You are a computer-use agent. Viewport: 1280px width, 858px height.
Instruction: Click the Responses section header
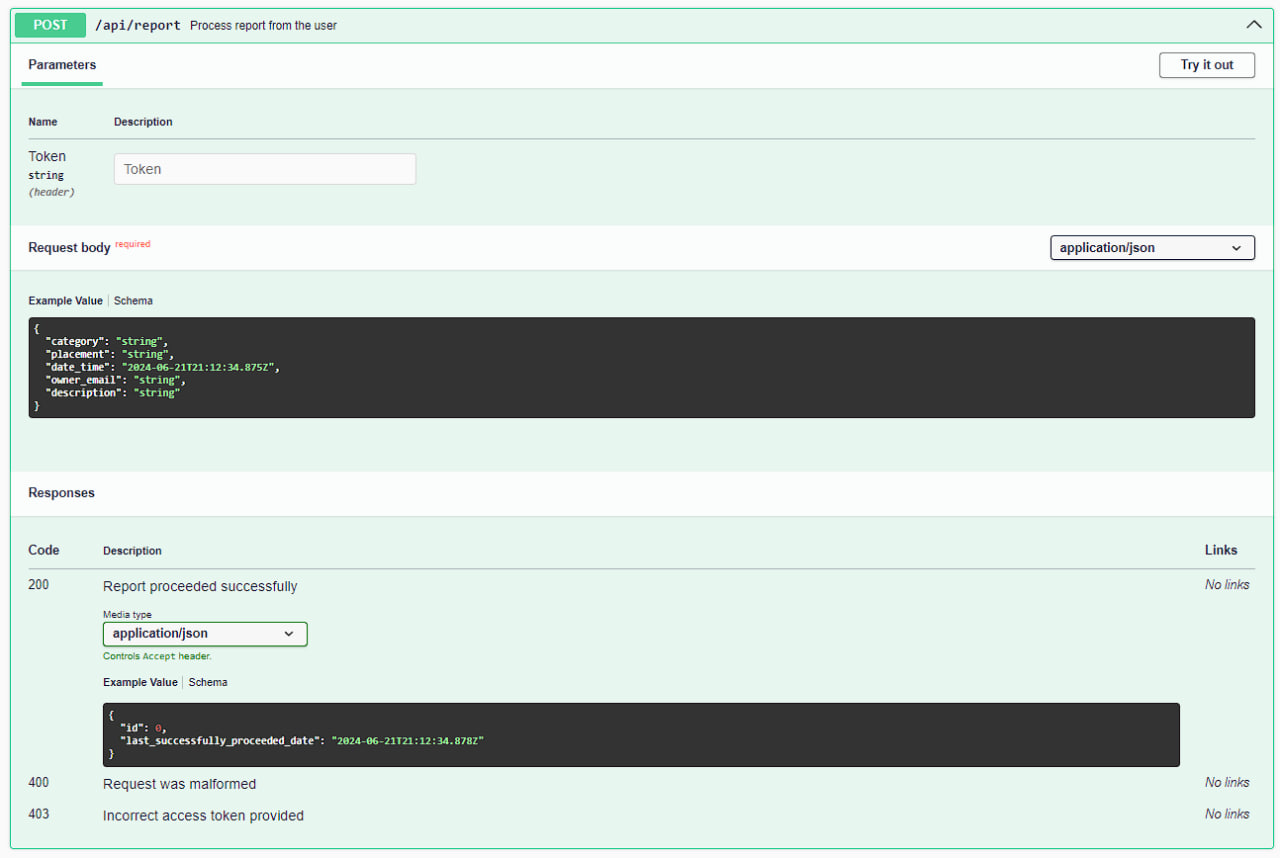[x=61, y=493]
